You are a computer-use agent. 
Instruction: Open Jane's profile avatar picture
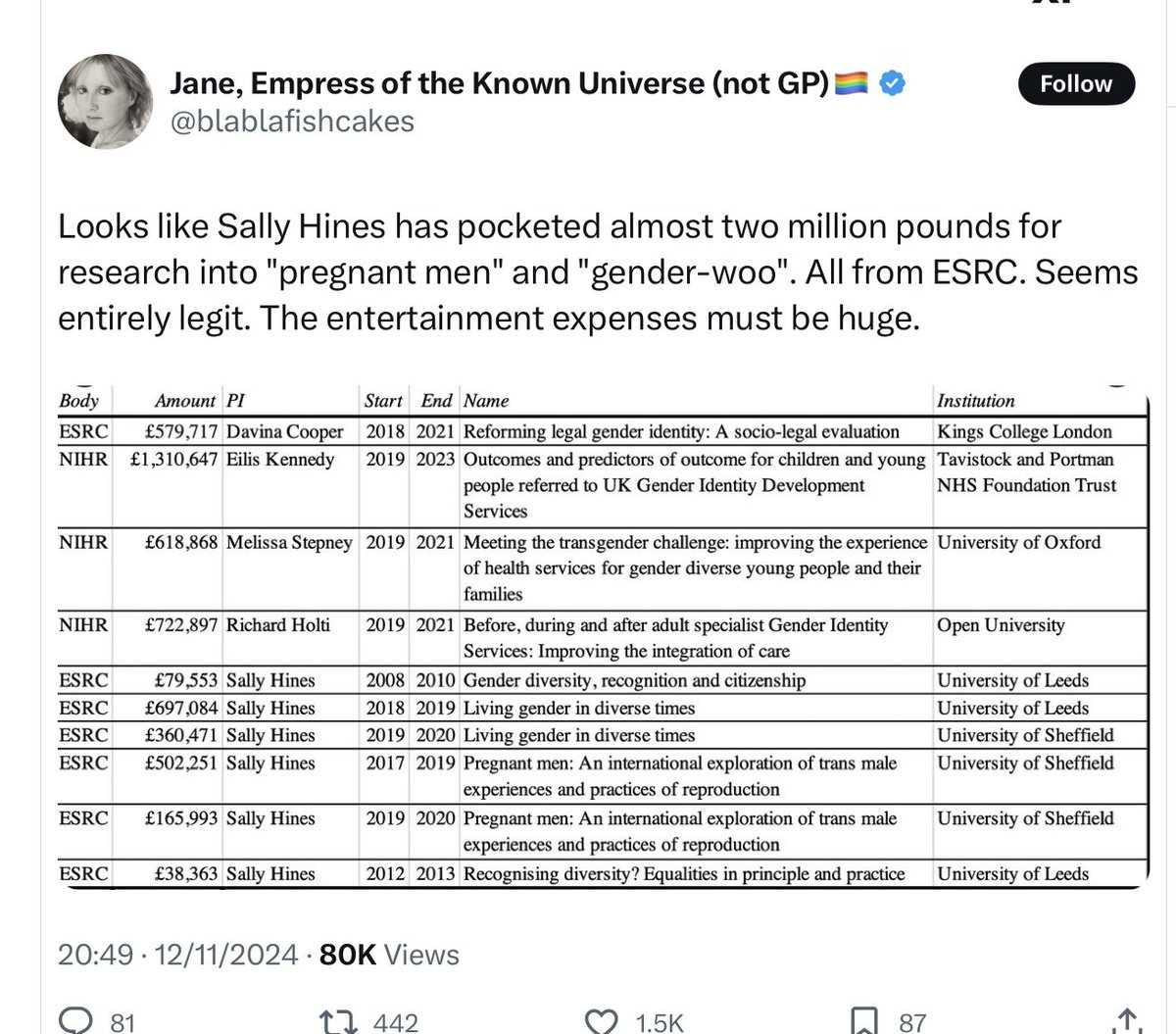click(106, 101)
